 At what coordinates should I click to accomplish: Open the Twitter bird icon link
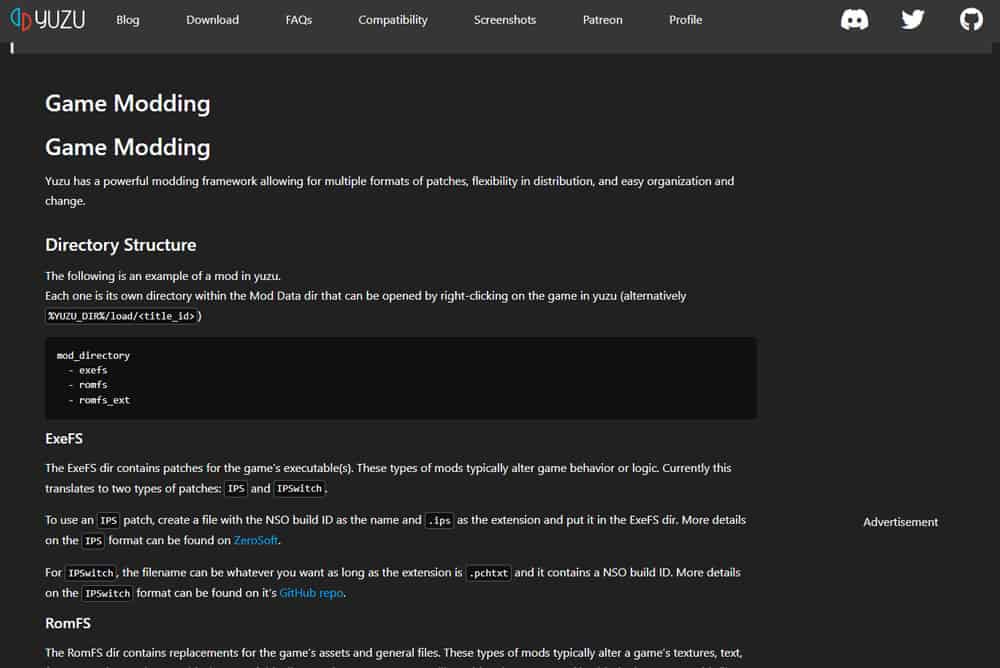coord(913,20)
